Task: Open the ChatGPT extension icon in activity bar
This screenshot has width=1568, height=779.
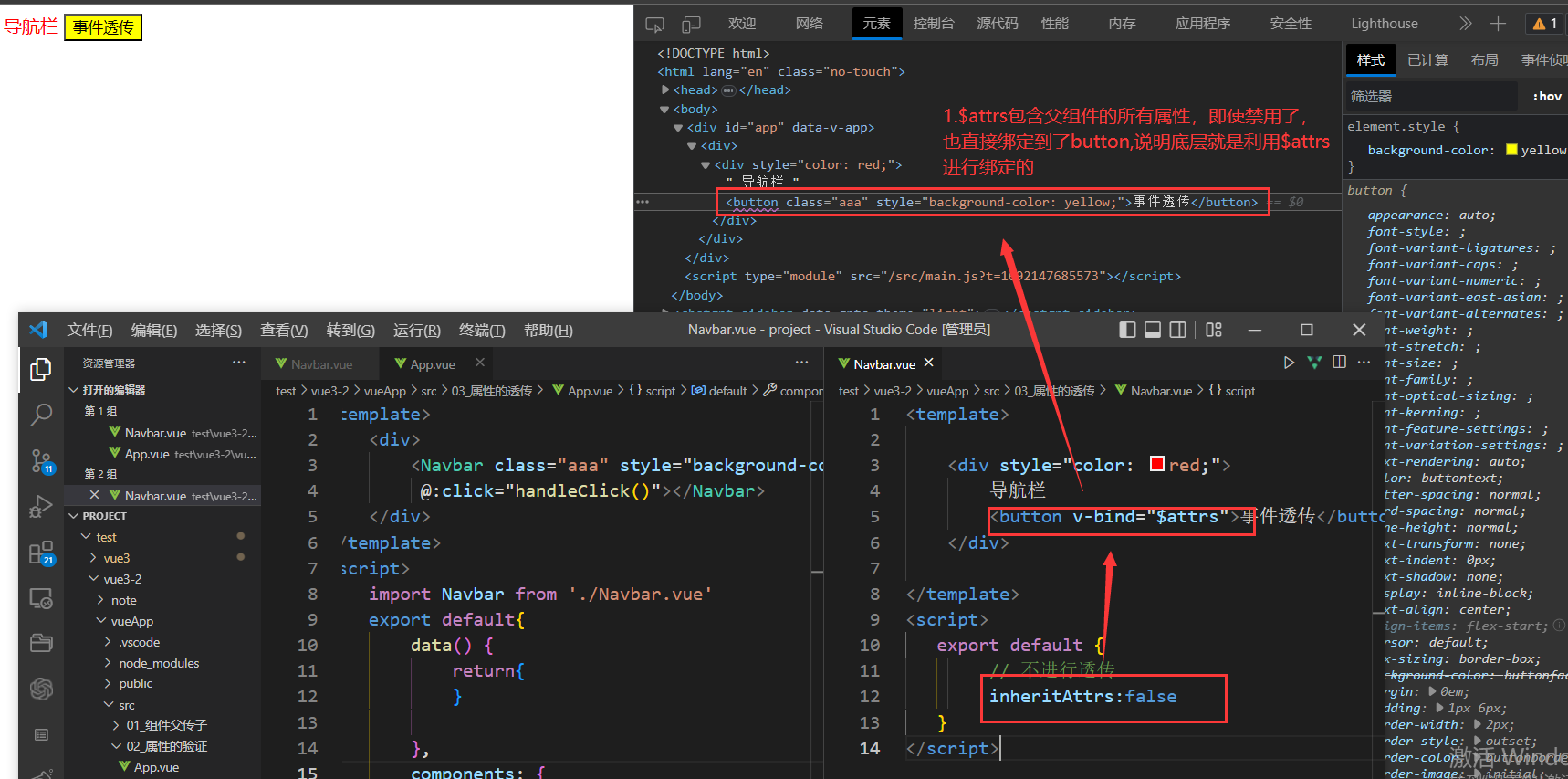Action: tap(41, 689)
